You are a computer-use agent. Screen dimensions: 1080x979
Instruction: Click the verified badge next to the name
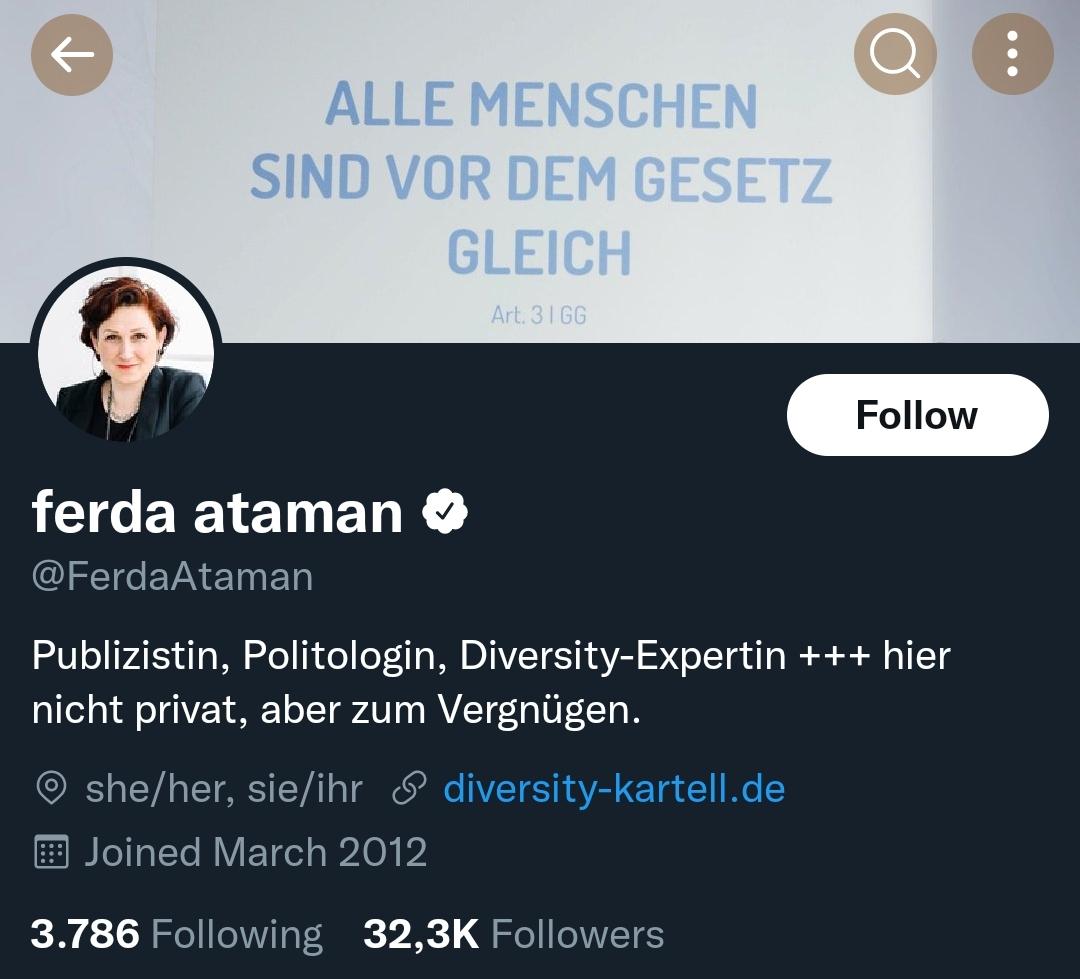point(445,511)
